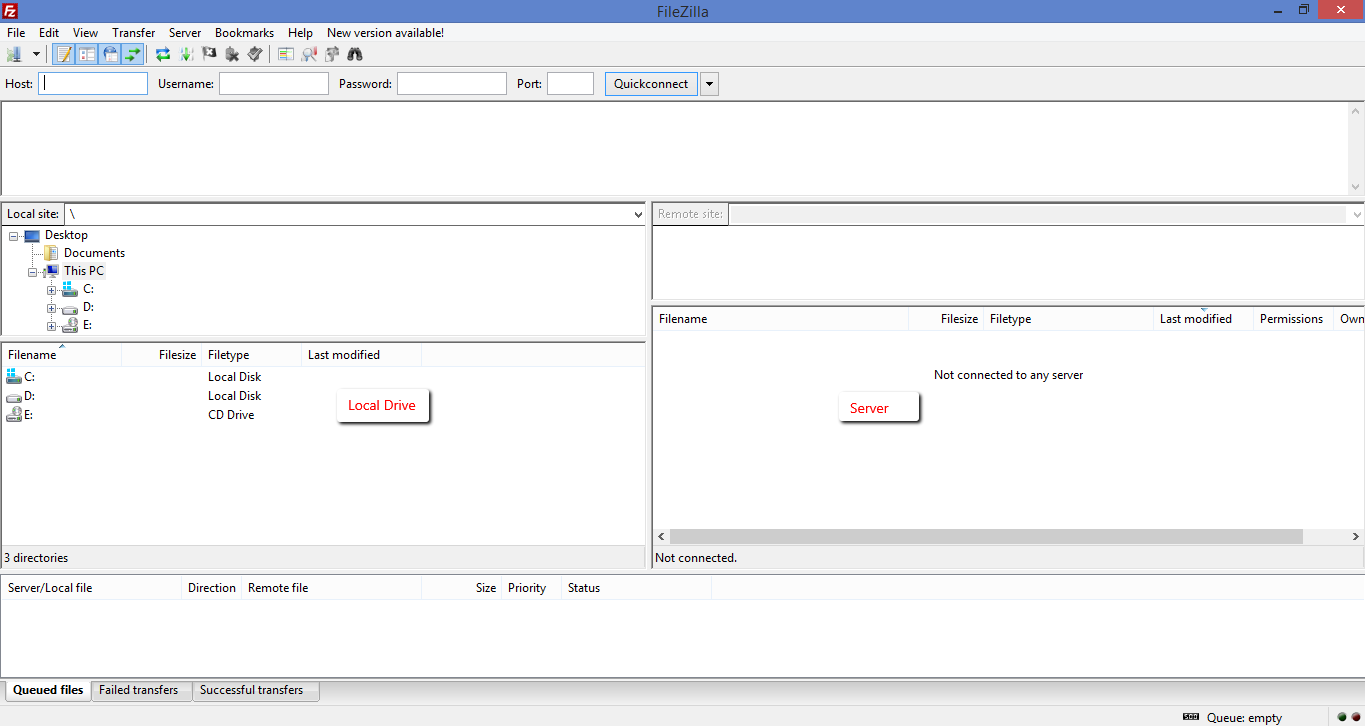This screenshot has height=726, width=1365.
Task: Click the Priority column header in queue
Action: (x=532, y=588)
